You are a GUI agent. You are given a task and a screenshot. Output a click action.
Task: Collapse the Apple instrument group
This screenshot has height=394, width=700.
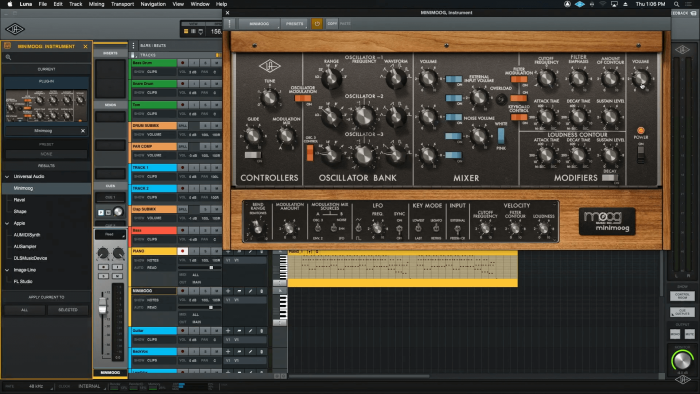(x=7, y=223)
